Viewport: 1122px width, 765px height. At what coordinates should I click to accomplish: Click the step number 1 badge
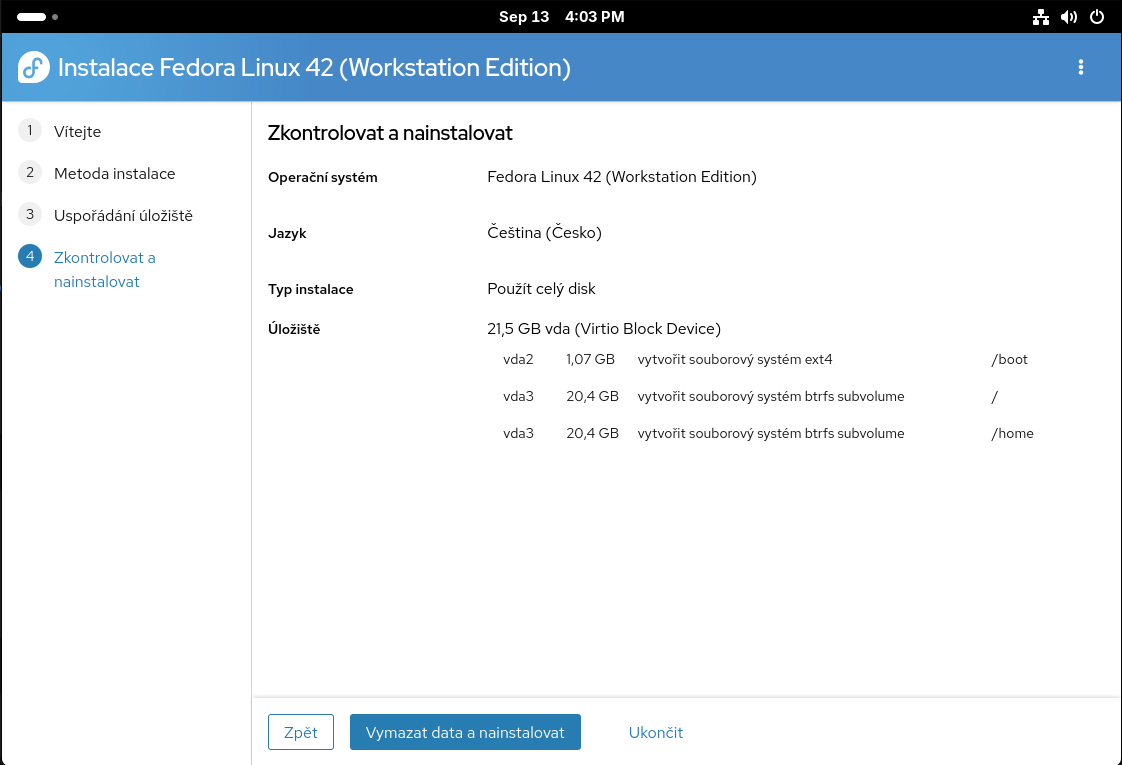(30, 130)
